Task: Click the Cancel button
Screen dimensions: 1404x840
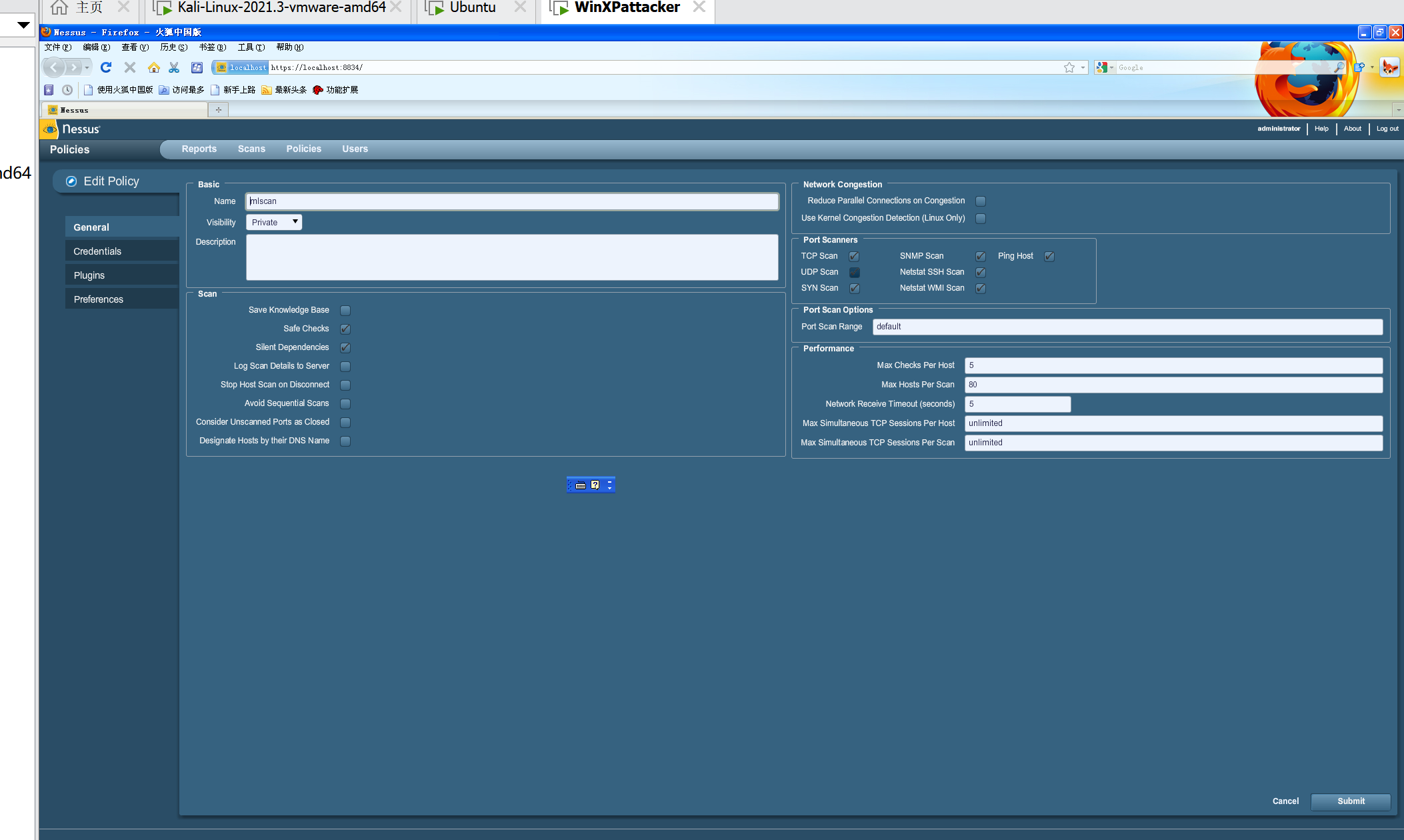Action: pyautogui.click(x=1284, y=801)
